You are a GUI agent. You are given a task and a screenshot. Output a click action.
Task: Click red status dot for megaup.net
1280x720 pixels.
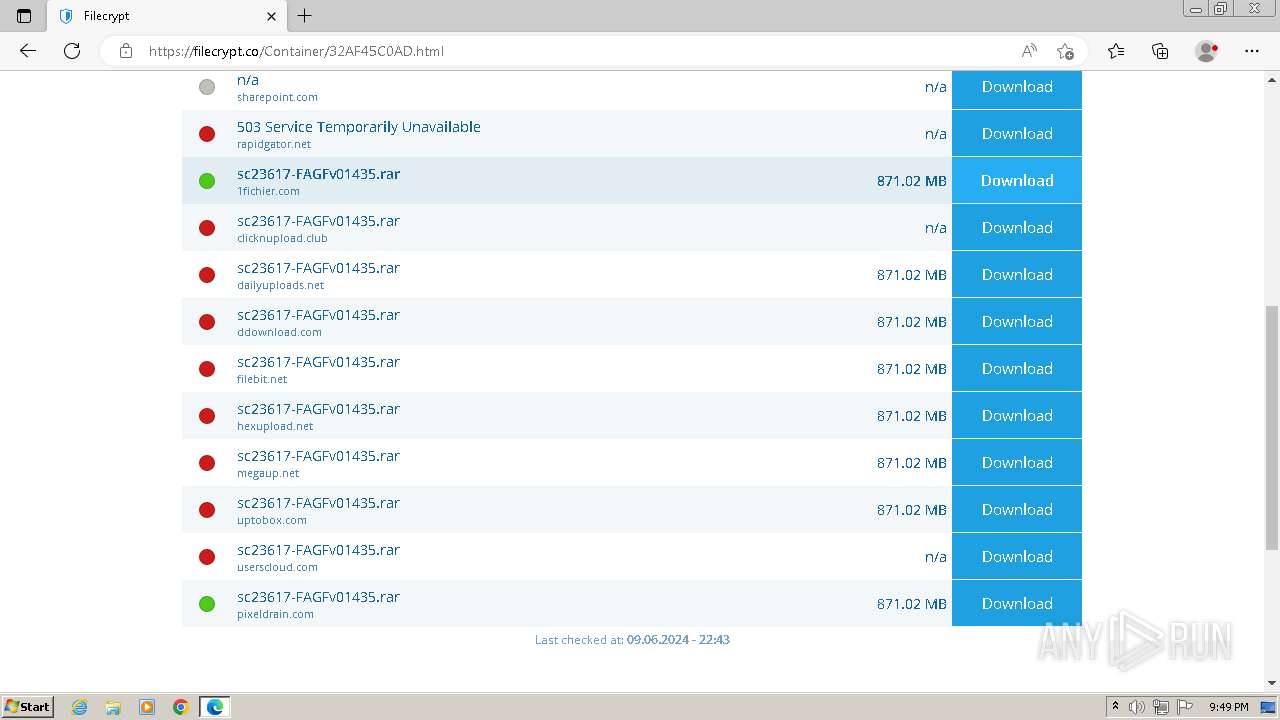[x=207, y=463]
